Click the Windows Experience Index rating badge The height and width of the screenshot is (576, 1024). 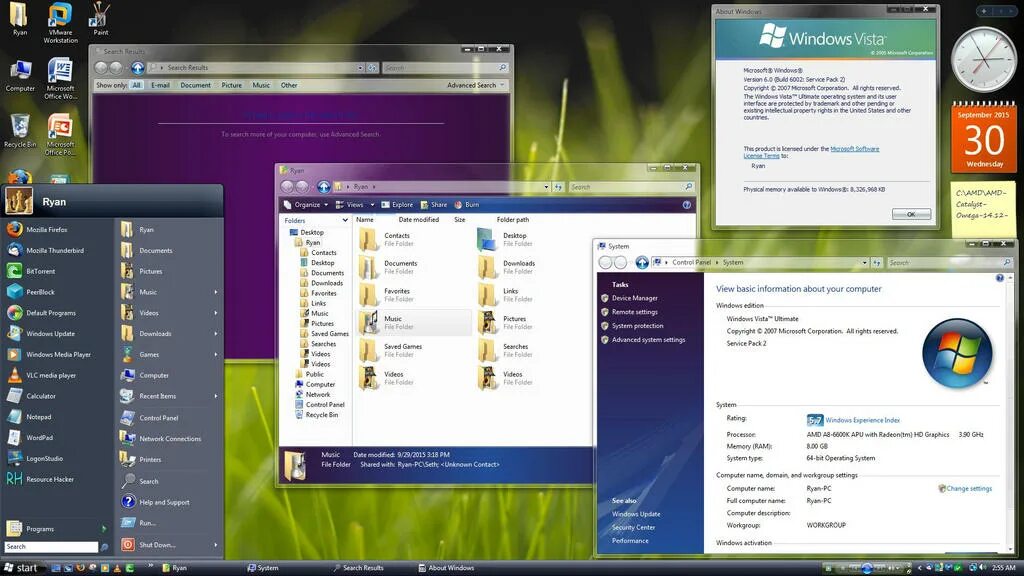(x=814, y=420)
